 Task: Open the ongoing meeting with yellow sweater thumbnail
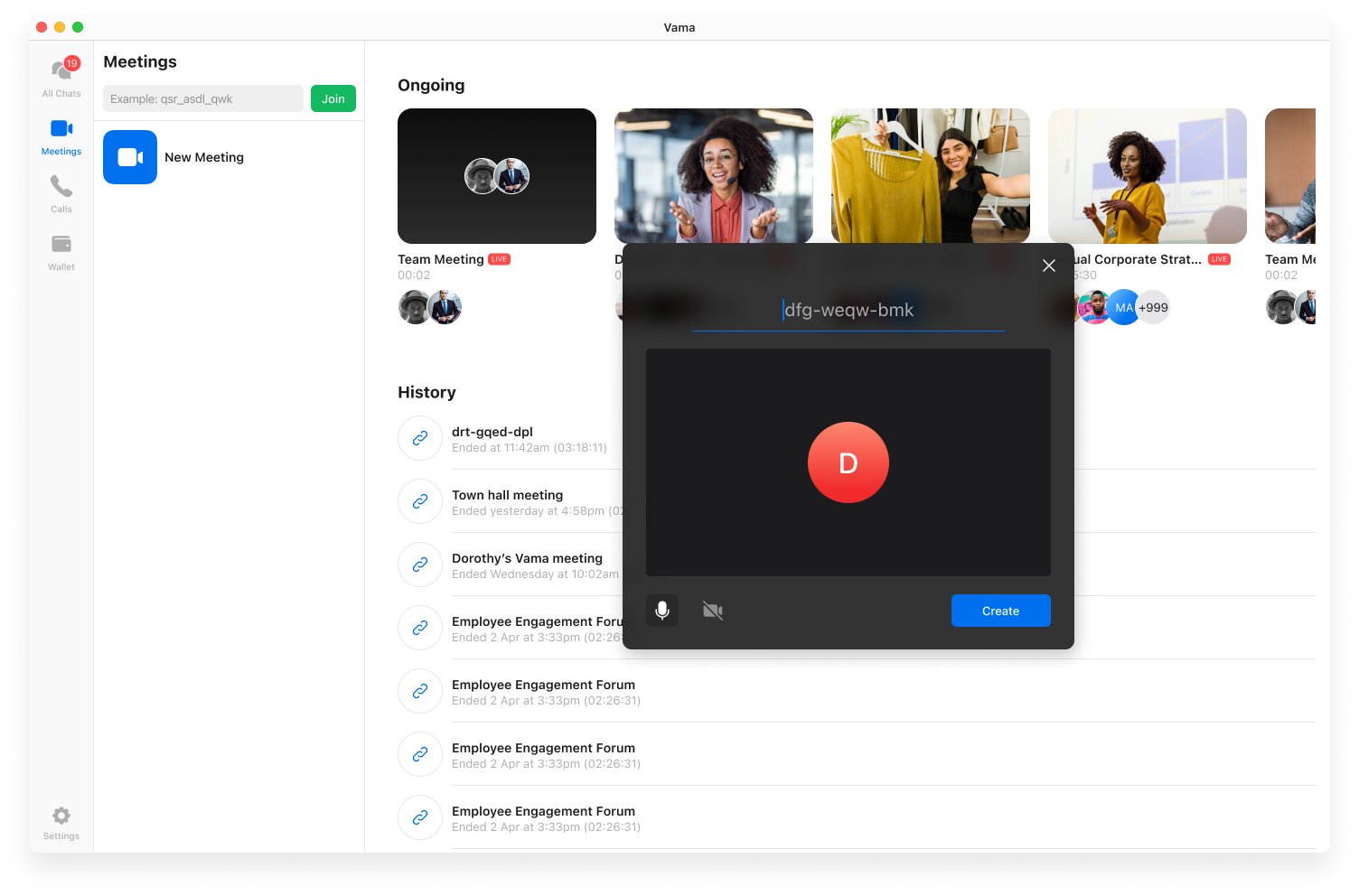pyautogui.click(x=931, y=176)
